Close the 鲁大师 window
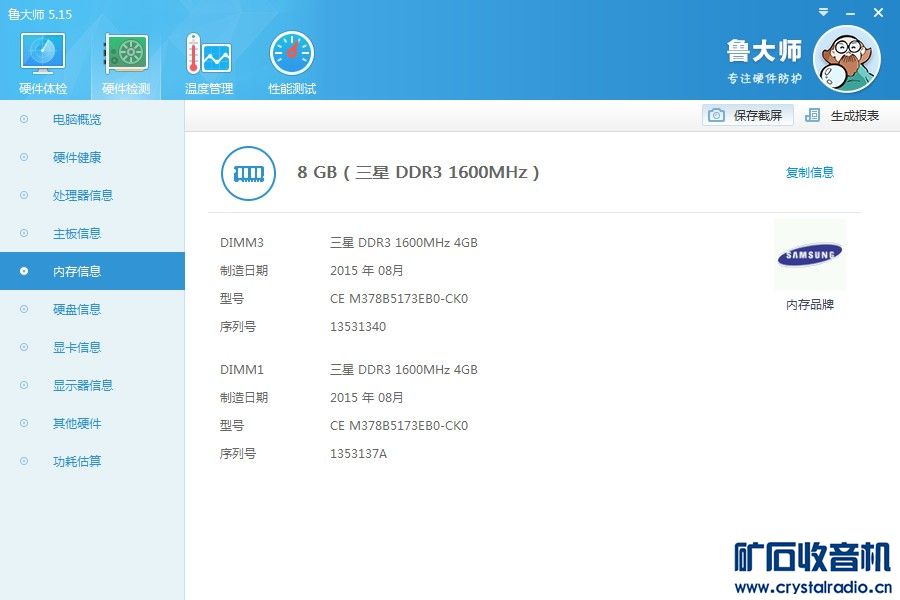This screenshot has height=600, width=900. point(878,12)
